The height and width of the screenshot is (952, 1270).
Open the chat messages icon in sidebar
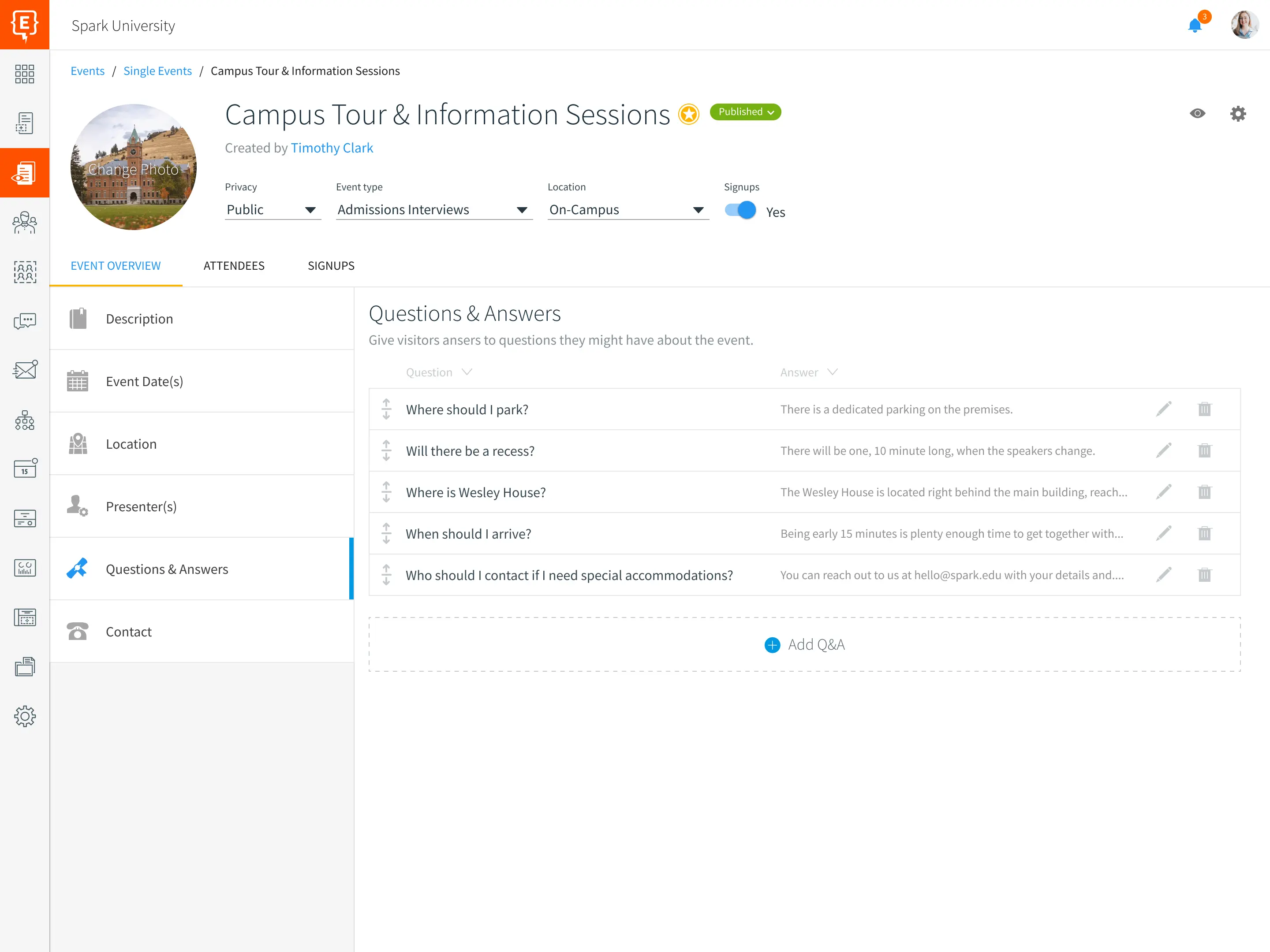[x=25, y=321]
